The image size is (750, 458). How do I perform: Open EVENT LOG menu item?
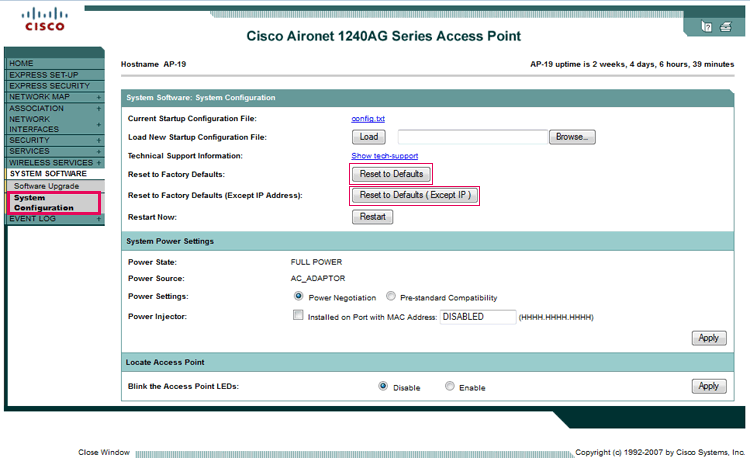pyautogui.click(x=33, y=218)
